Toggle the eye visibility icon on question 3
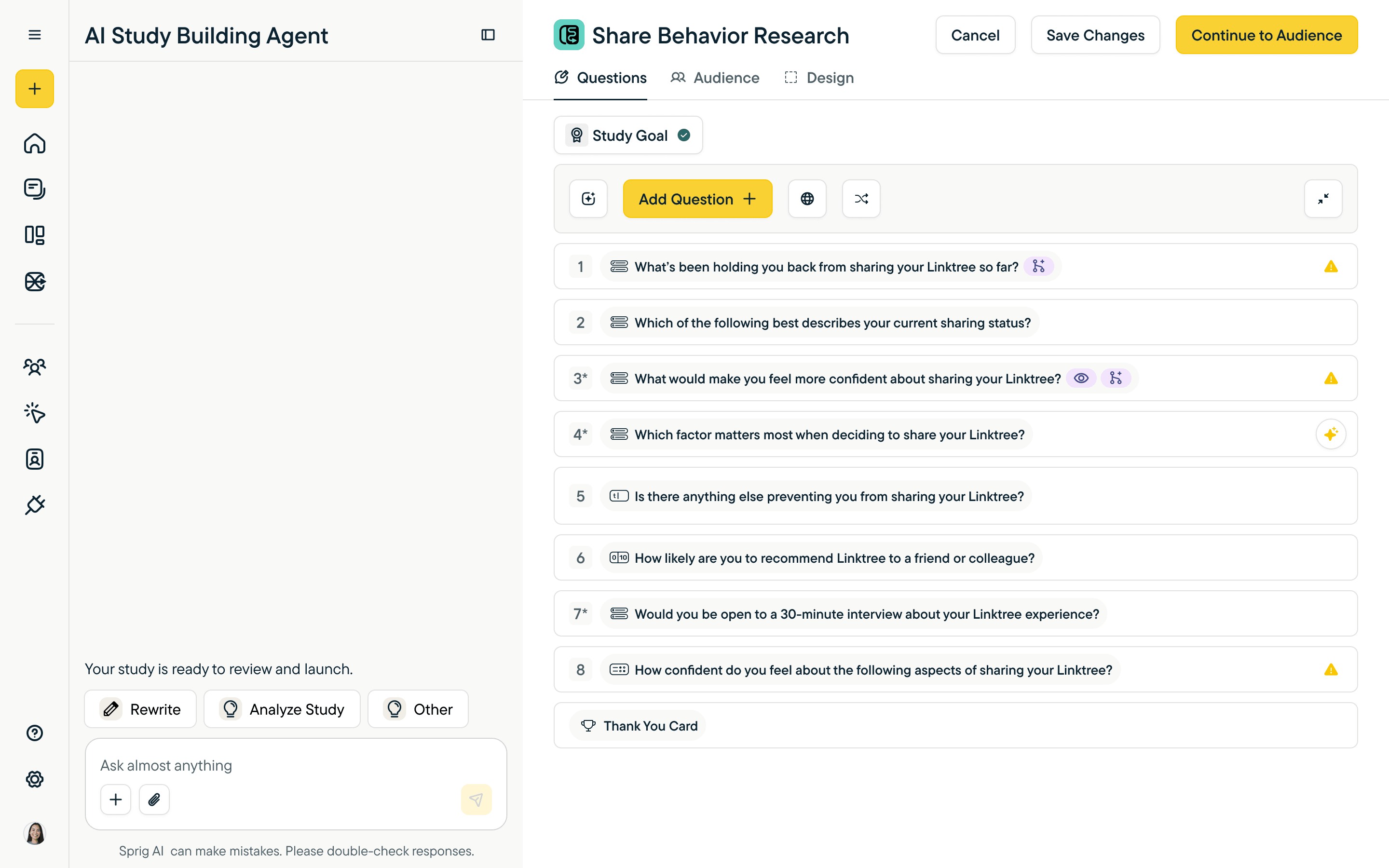 tap(1081, 379)
